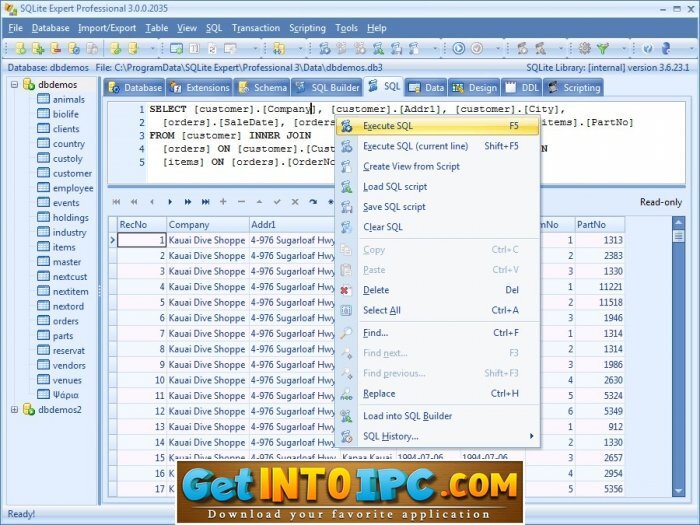Image resolution: width=700 pixels, height=525 pixels.
Task: Choose Replace in context menu
Action: [437, 393]
